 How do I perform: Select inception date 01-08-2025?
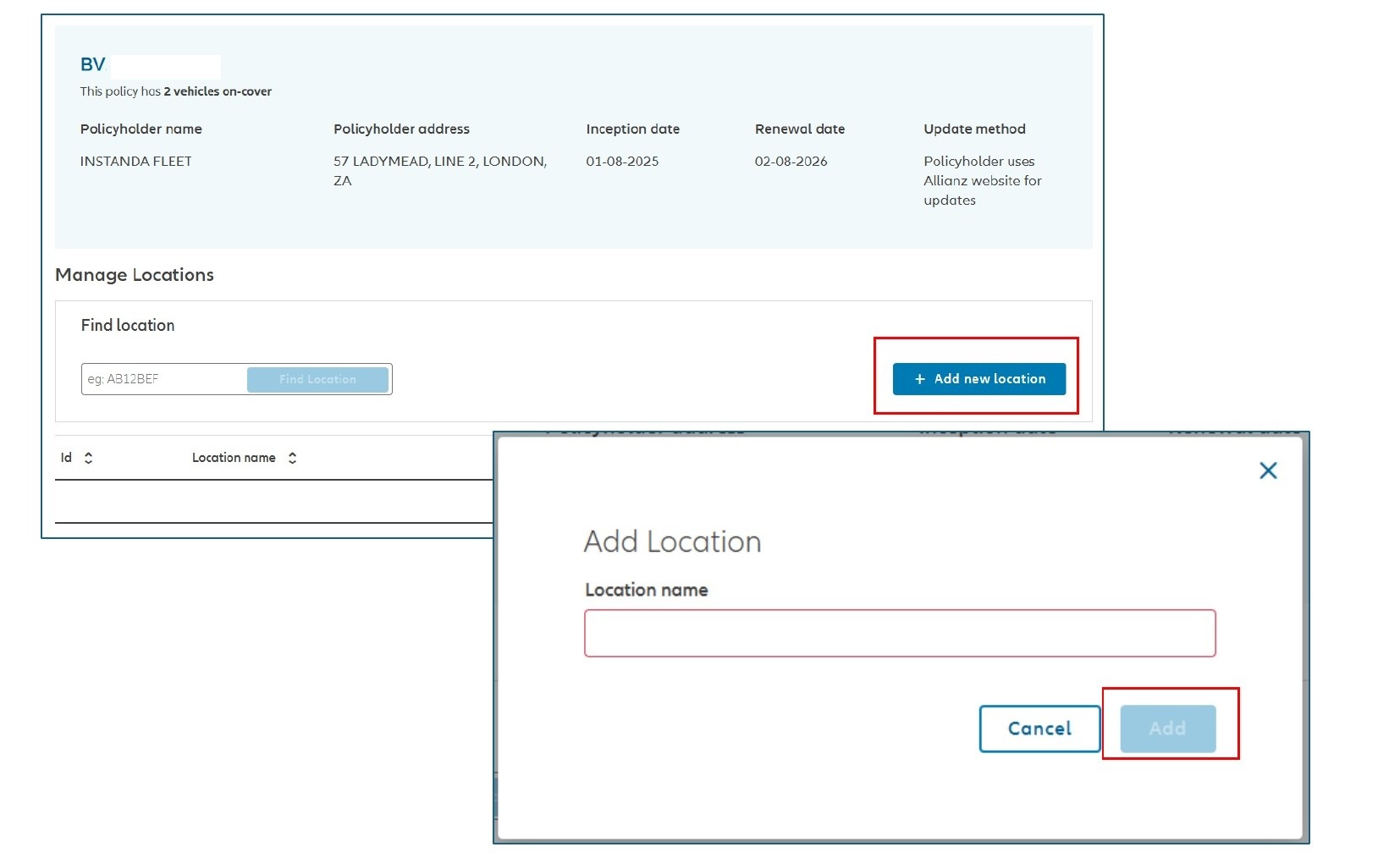click(x=622, y=161)
